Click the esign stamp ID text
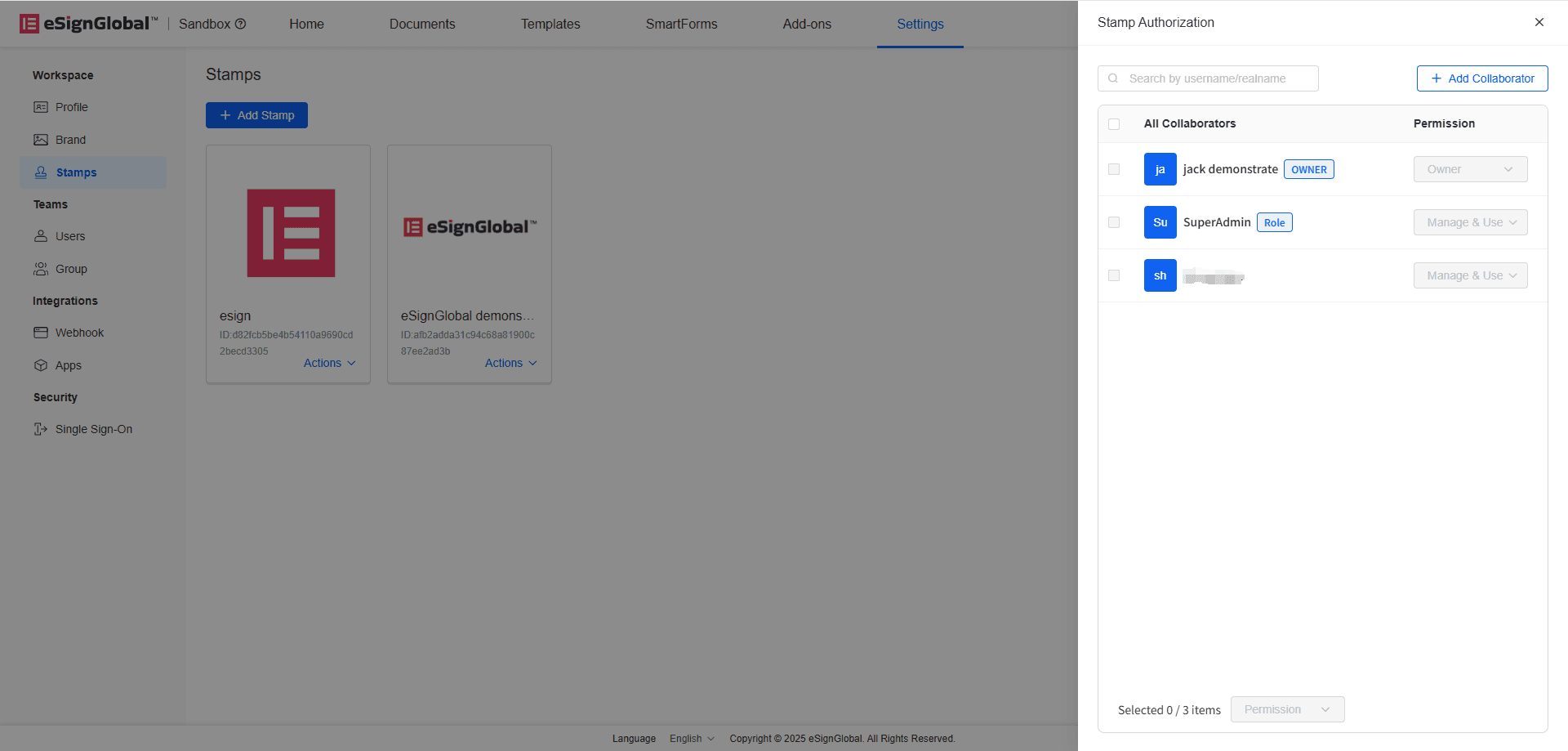 click(x=286, y=343)
